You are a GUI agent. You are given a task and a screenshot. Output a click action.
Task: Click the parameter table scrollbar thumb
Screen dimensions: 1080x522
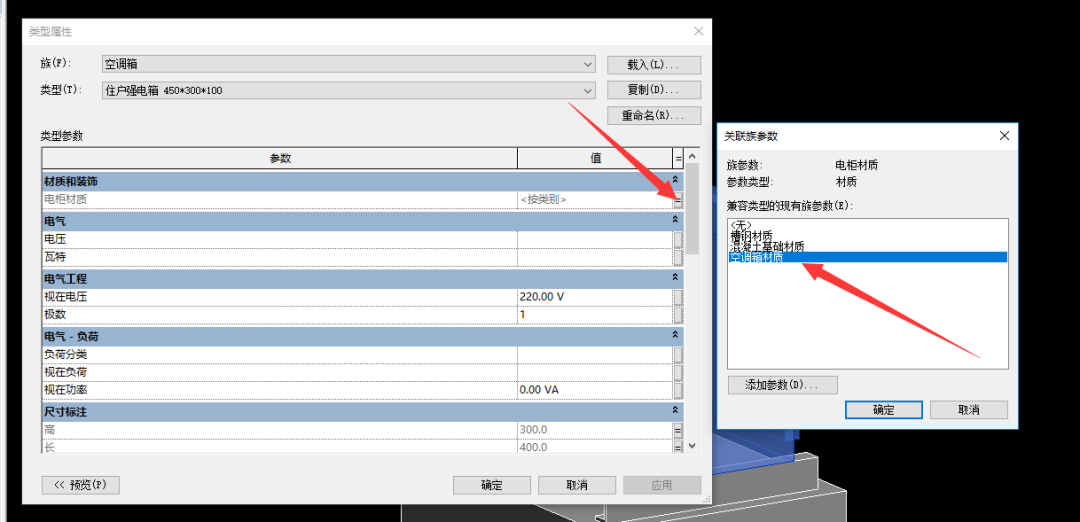point(692,208)
